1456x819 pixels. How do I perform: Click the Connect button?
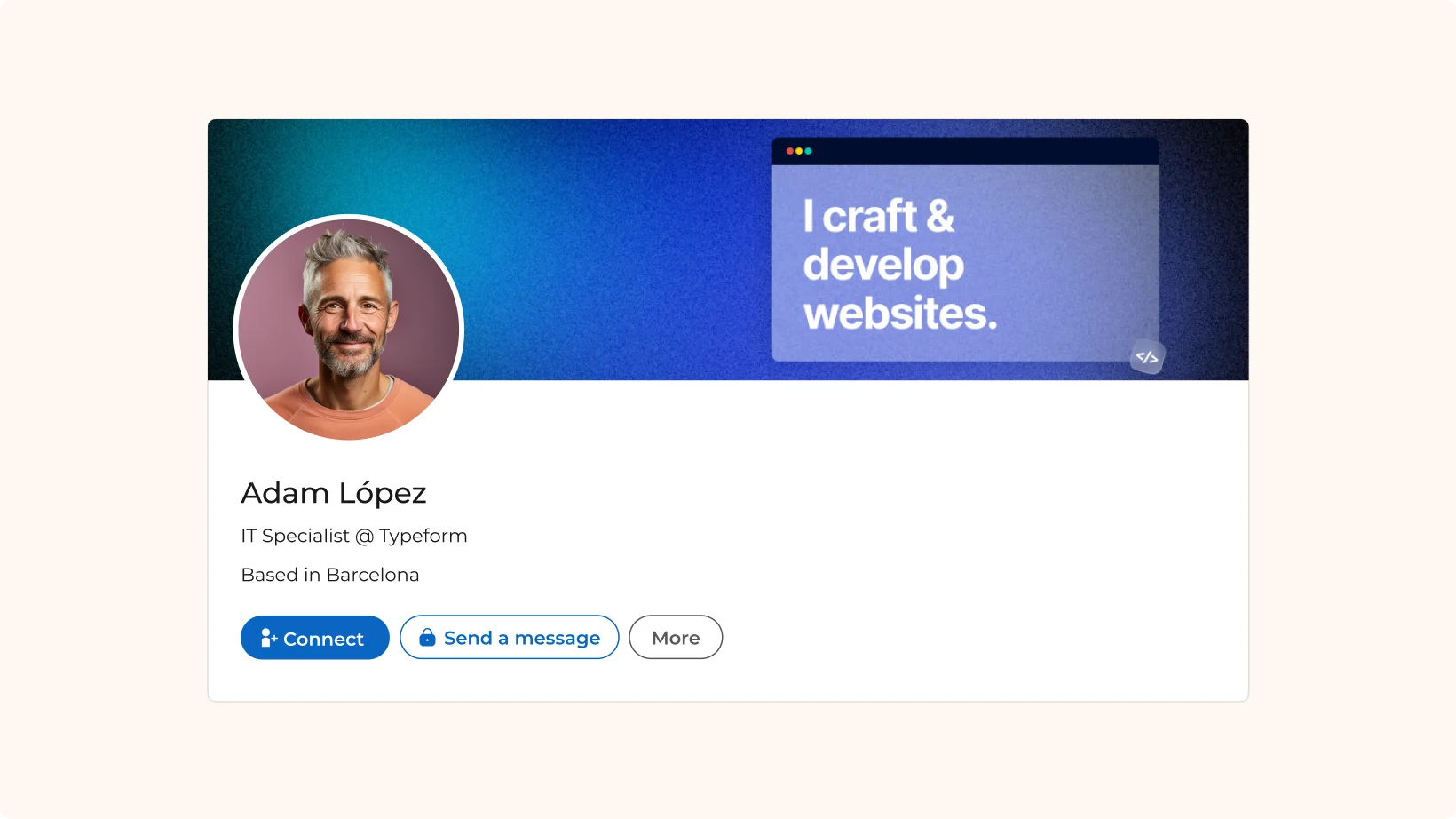click(x=314, y=638)
